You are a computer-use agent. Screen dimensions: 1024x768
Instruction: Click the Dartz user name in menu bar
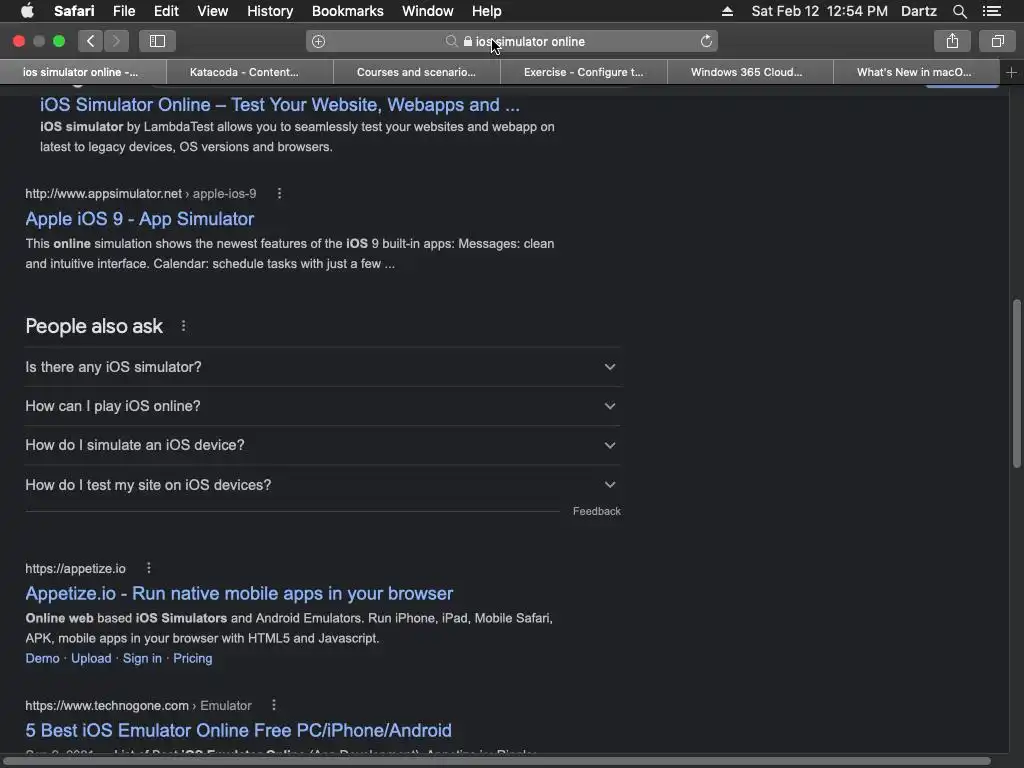919,11
